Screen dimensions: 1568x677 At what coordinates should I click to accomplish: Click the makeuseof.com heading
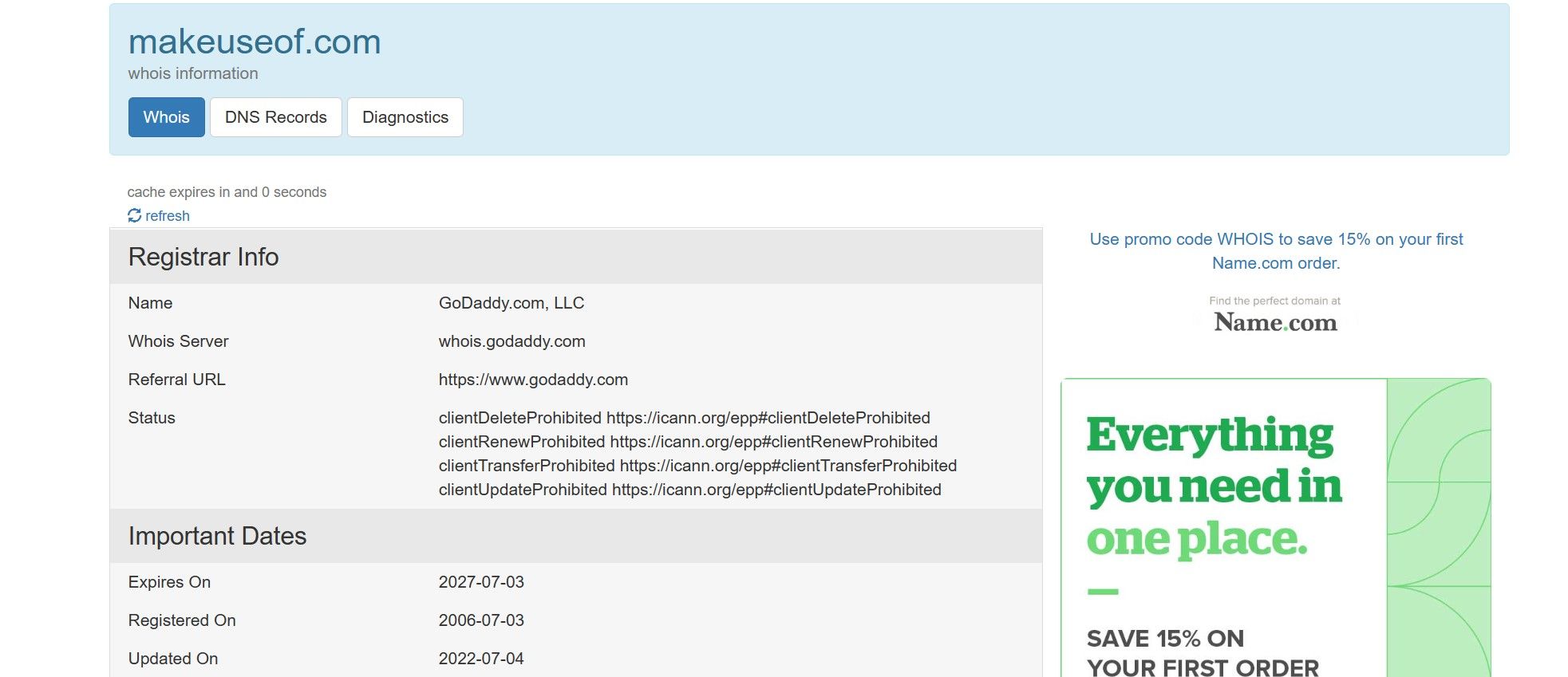pyautogui.click(x=255, y=41)
